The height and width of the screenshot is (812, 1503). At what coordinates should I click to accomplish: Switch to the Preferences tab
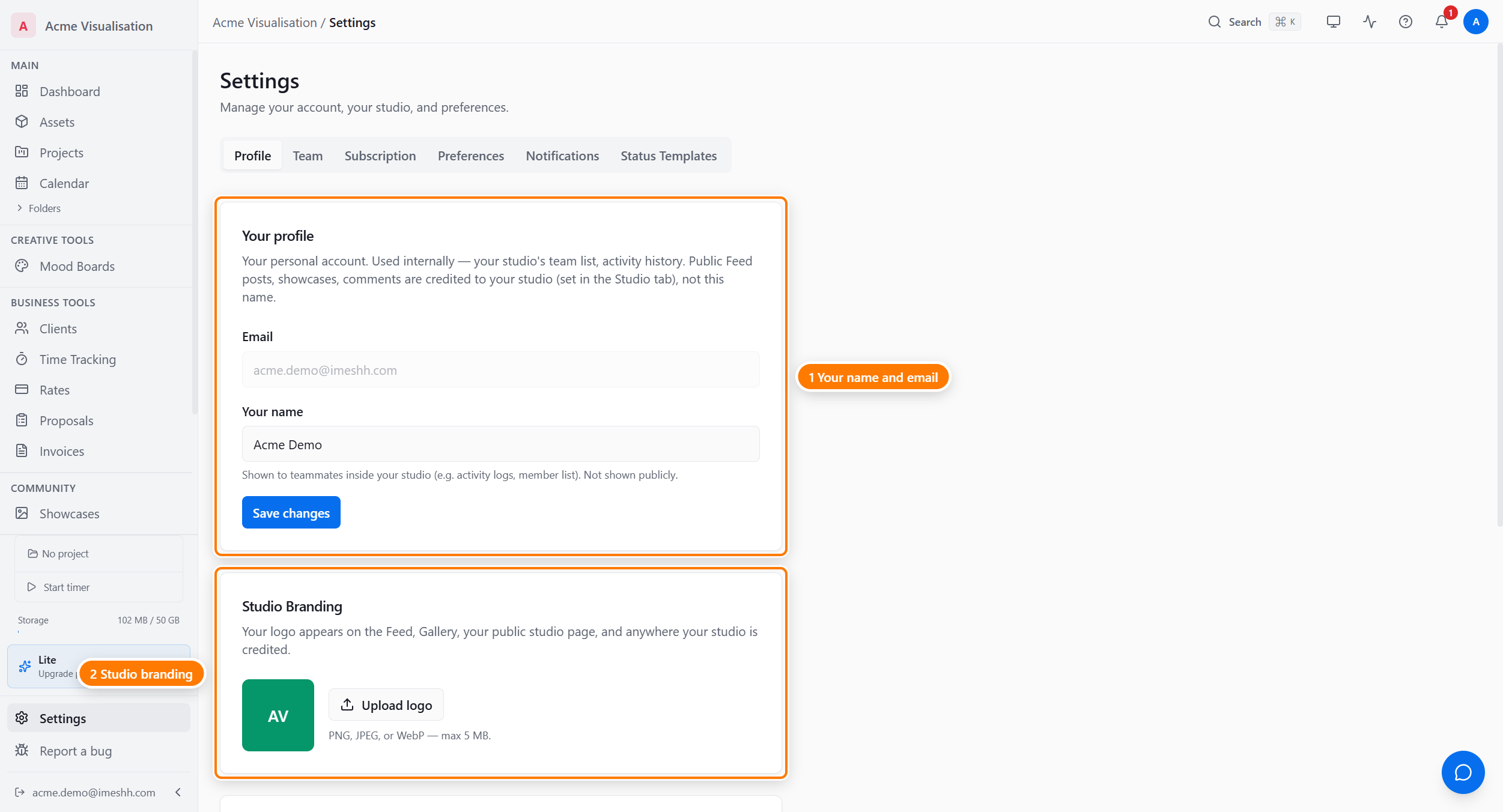(x=471, y=156)
